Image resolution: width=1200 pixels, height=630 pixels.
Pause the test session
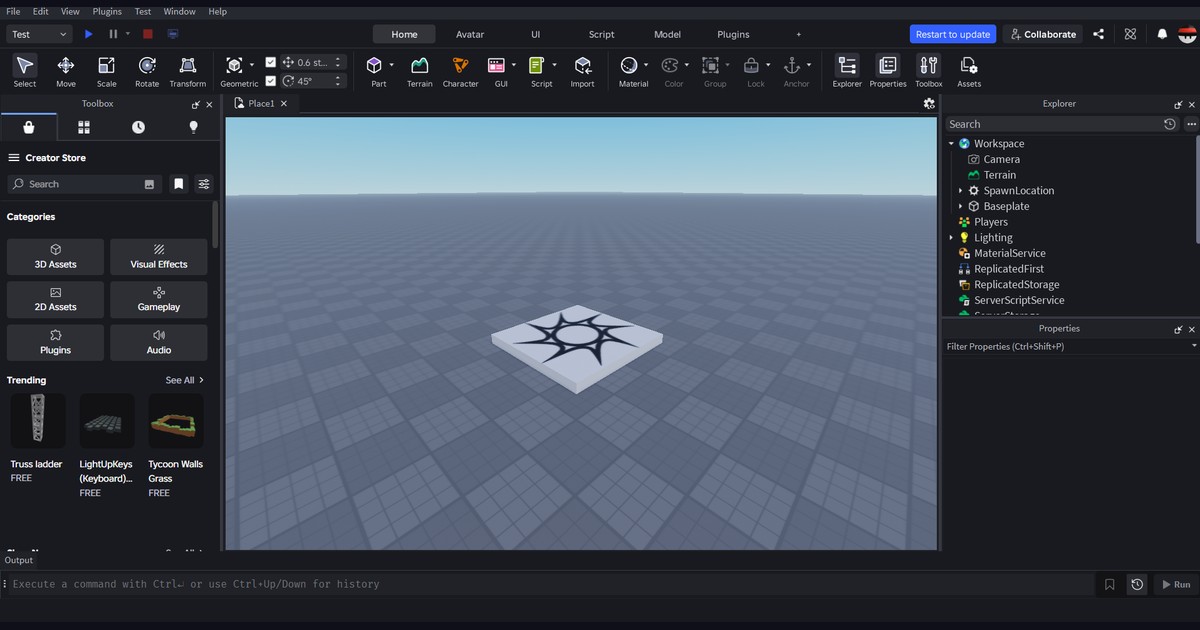tap(113, 34)
